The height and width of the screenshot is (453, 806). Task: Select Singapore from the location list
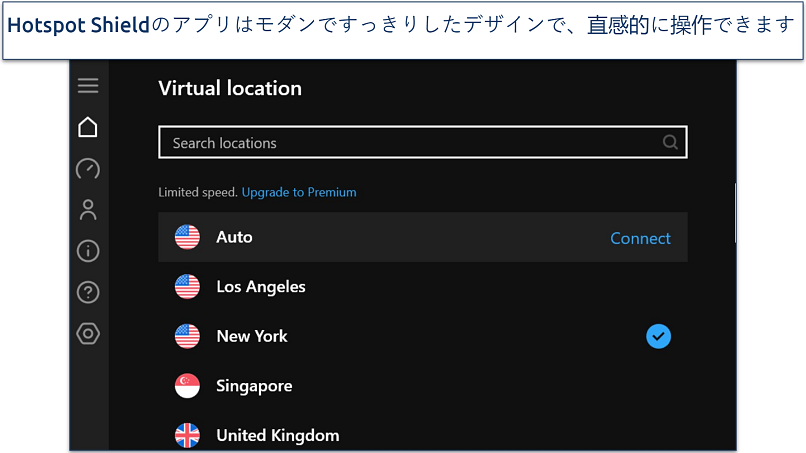click(x=254, y=386)
